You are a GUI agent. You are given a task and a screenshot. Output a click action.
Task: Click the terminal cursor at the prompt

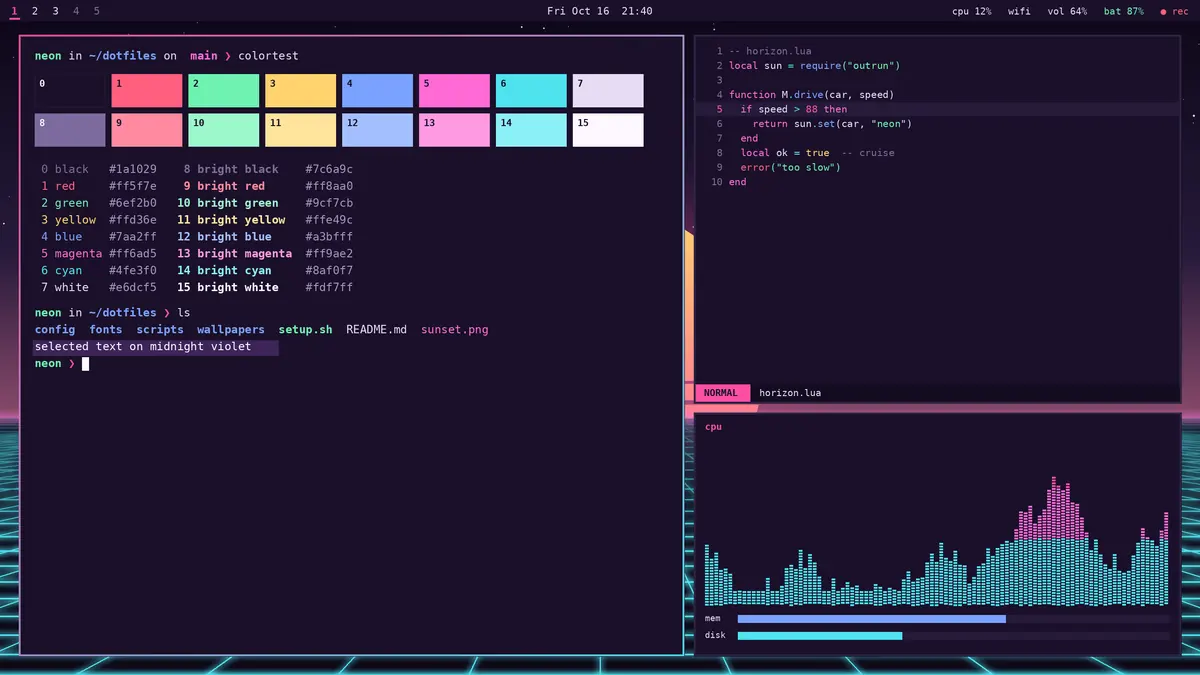click(x=86, y=364)
